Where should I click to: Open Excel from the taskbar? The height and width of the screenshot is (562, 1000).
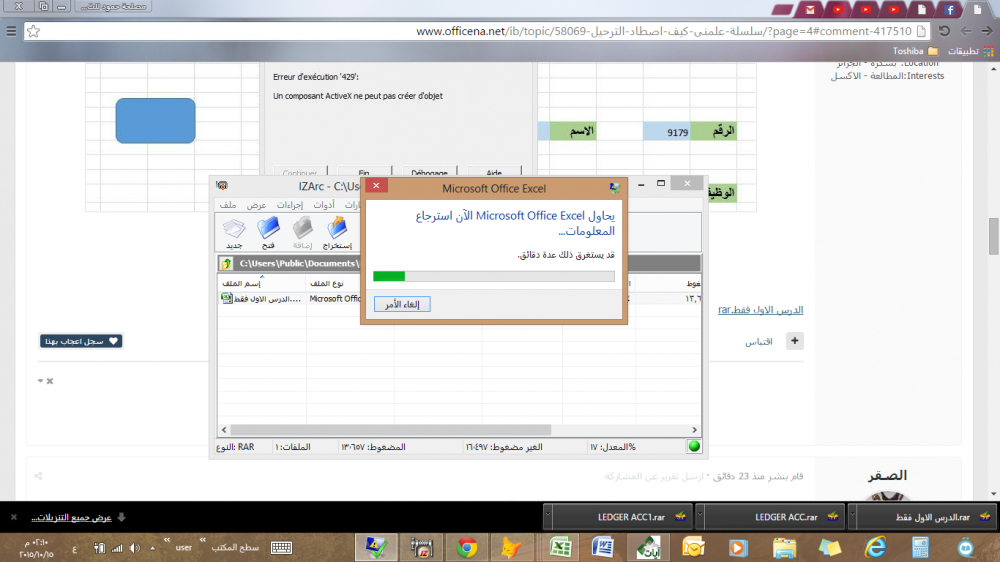(x=560, y=547)
